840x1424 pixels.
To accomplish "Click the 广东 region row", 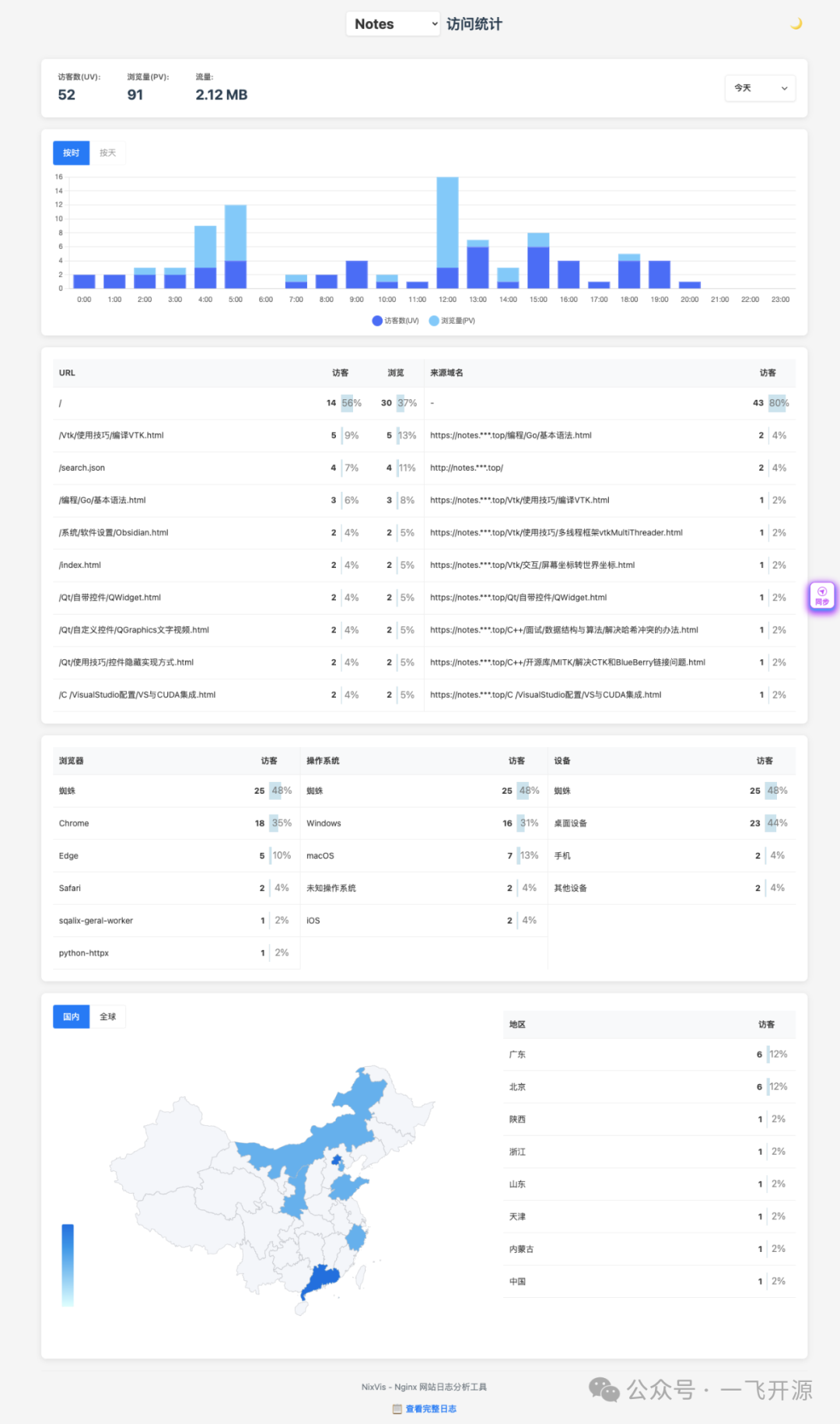I will (649, 1054).
